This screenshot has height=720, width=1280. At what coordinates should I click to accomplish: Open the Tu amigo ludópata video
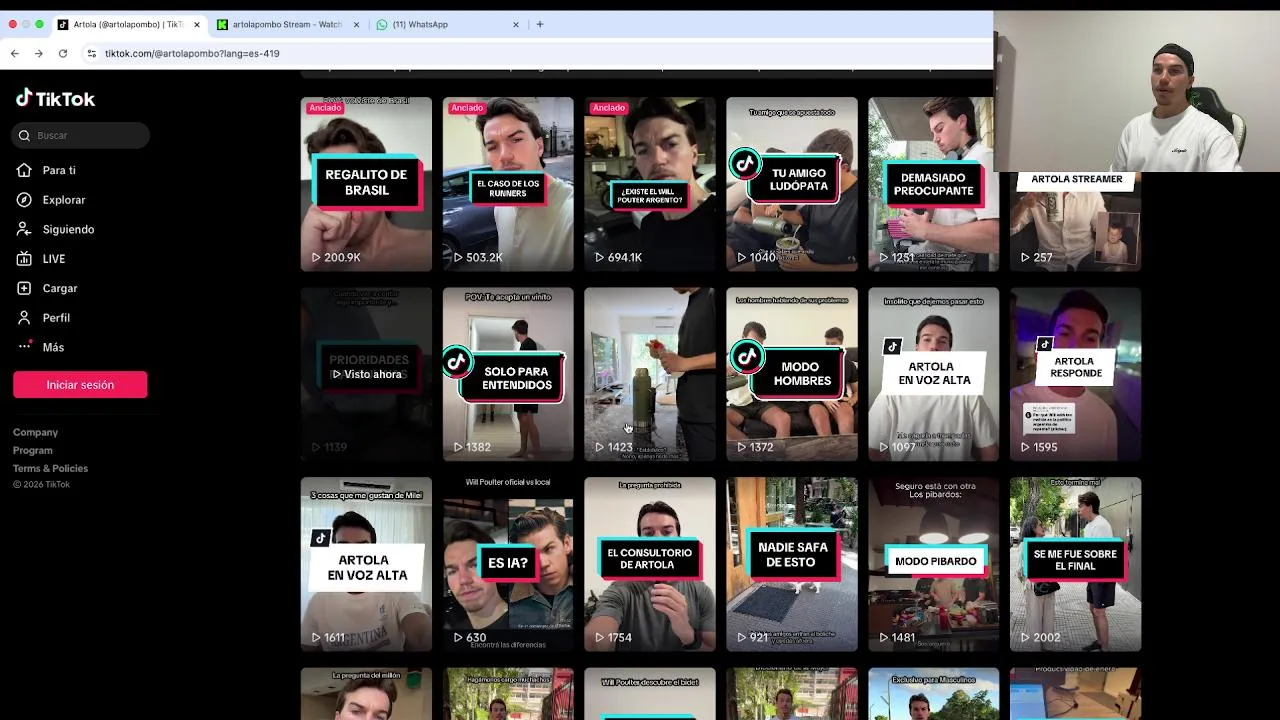click(792, 184)
